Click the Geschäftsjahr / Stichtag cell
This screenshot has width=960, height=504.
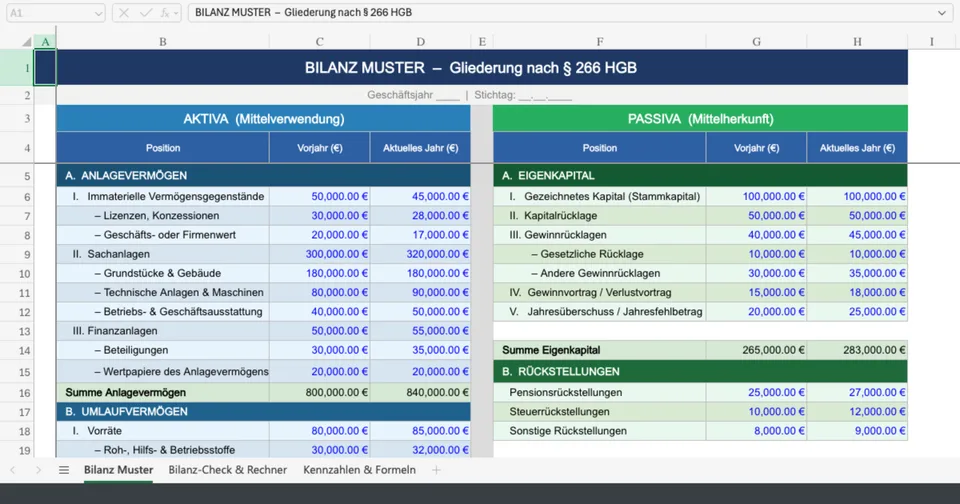[x=482, y=95]
